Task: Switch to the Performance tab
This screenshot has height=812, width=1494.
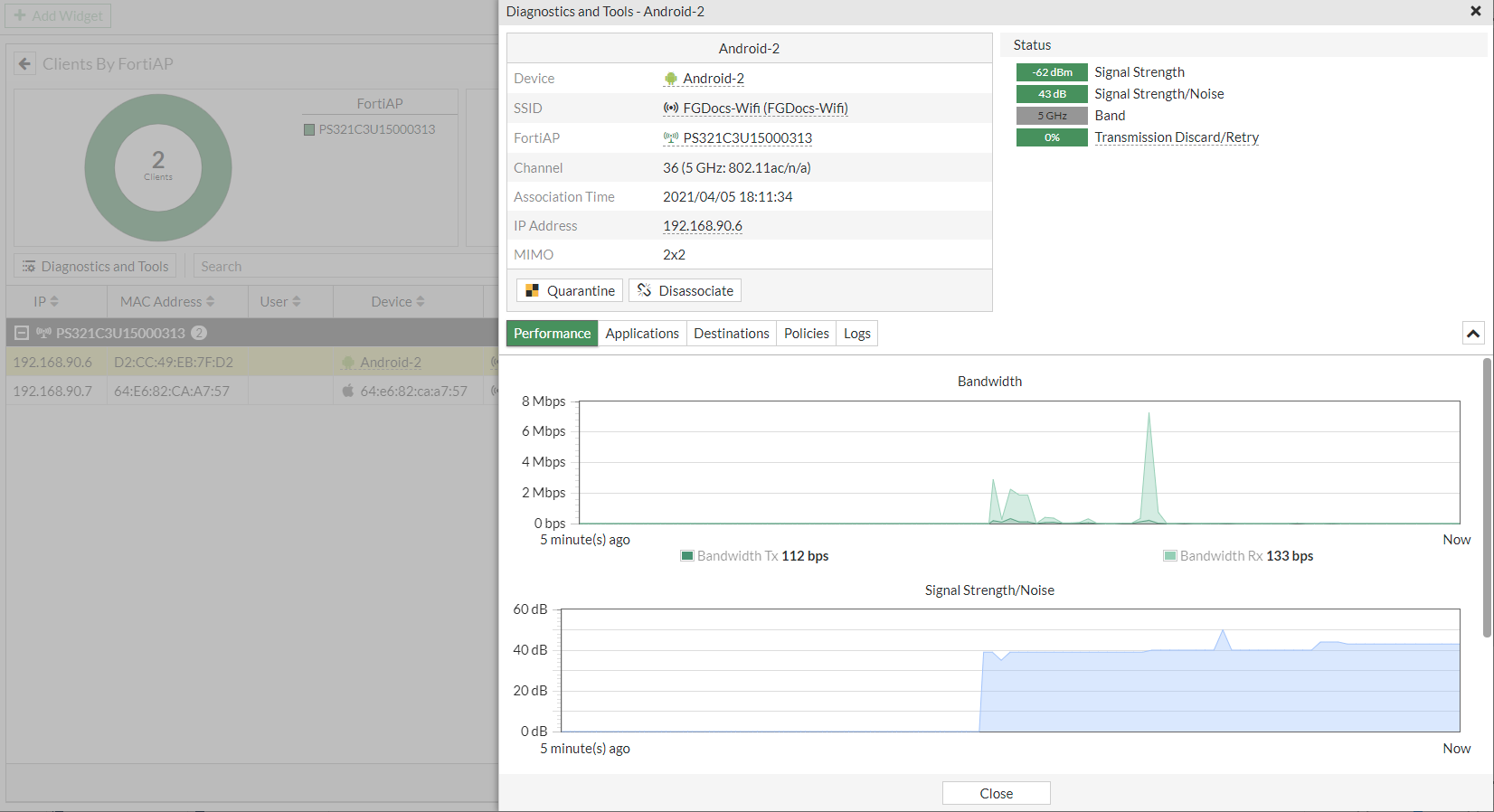Action: click(x=552, y=334)
